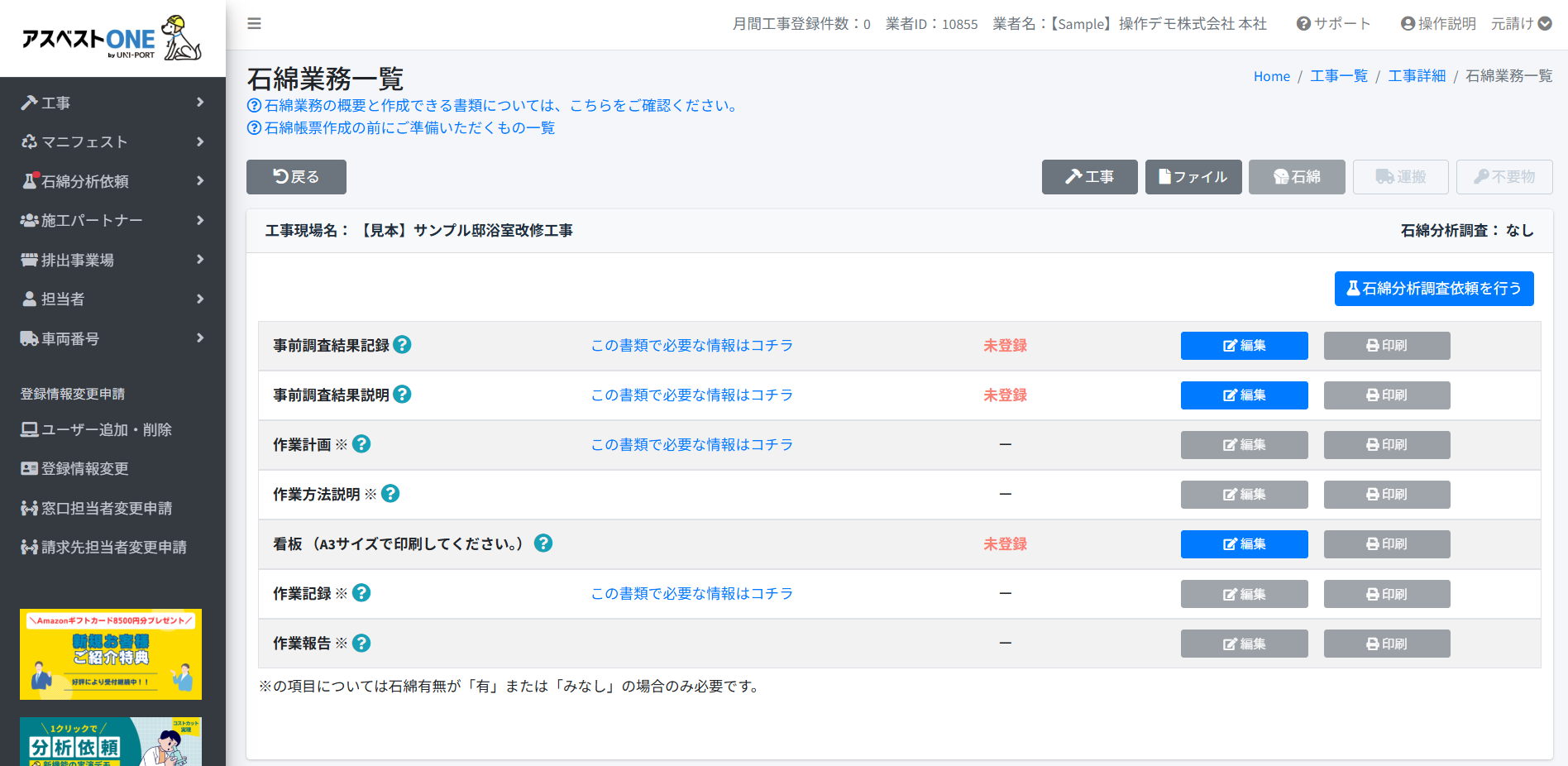Expand the マニフェスト sidebar menu
This screenshot has height=766, width=1568.
pyautogui.click(x=112, y=142)
